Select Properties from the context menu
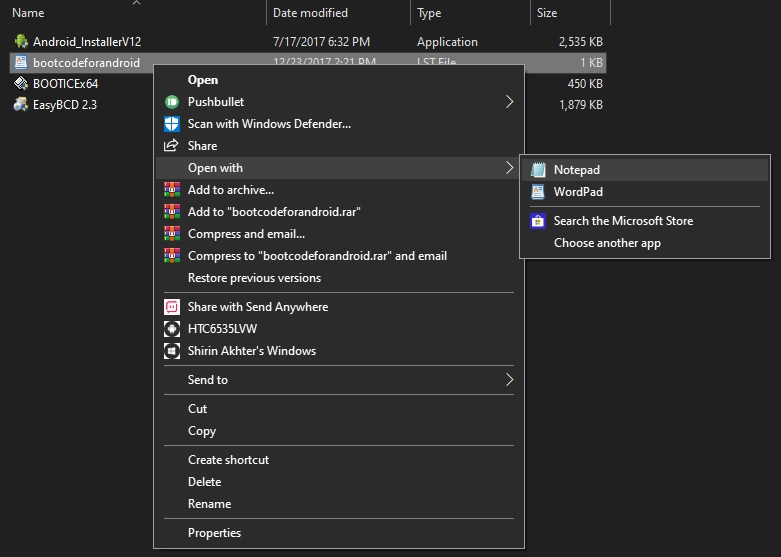Viewport: 781px width, 557px height. point(215,533)
